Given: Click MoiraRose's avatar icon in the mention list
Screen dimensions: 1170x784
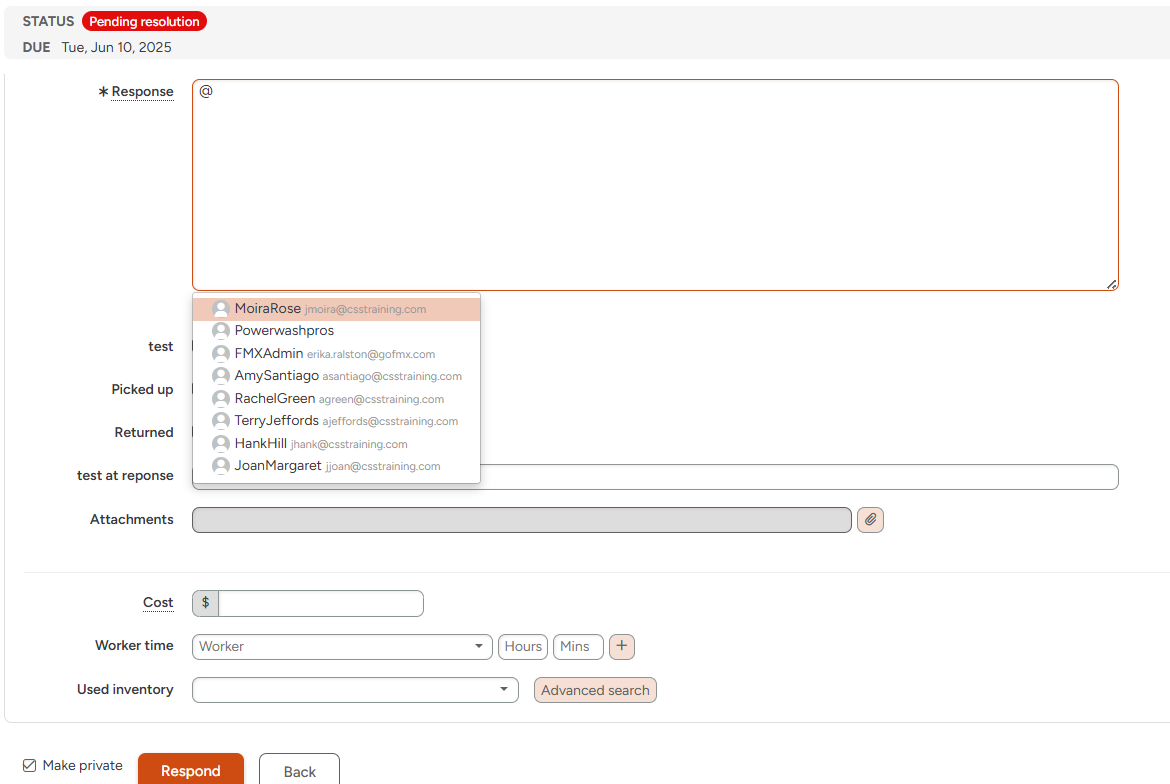Looking at the screenshot, I should [x=221, y=310].
